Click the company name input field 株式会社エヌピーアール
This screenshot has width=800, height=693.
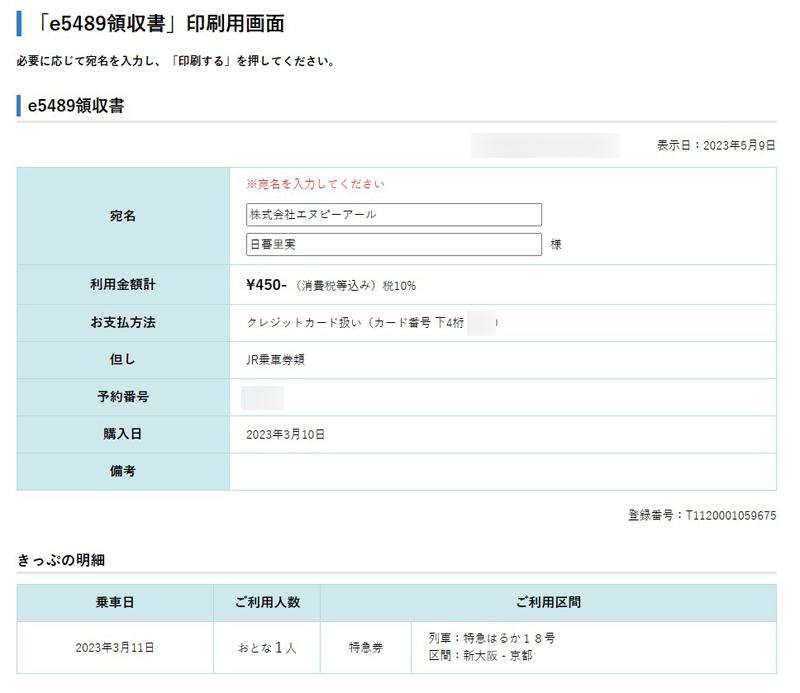pos(393,215)
